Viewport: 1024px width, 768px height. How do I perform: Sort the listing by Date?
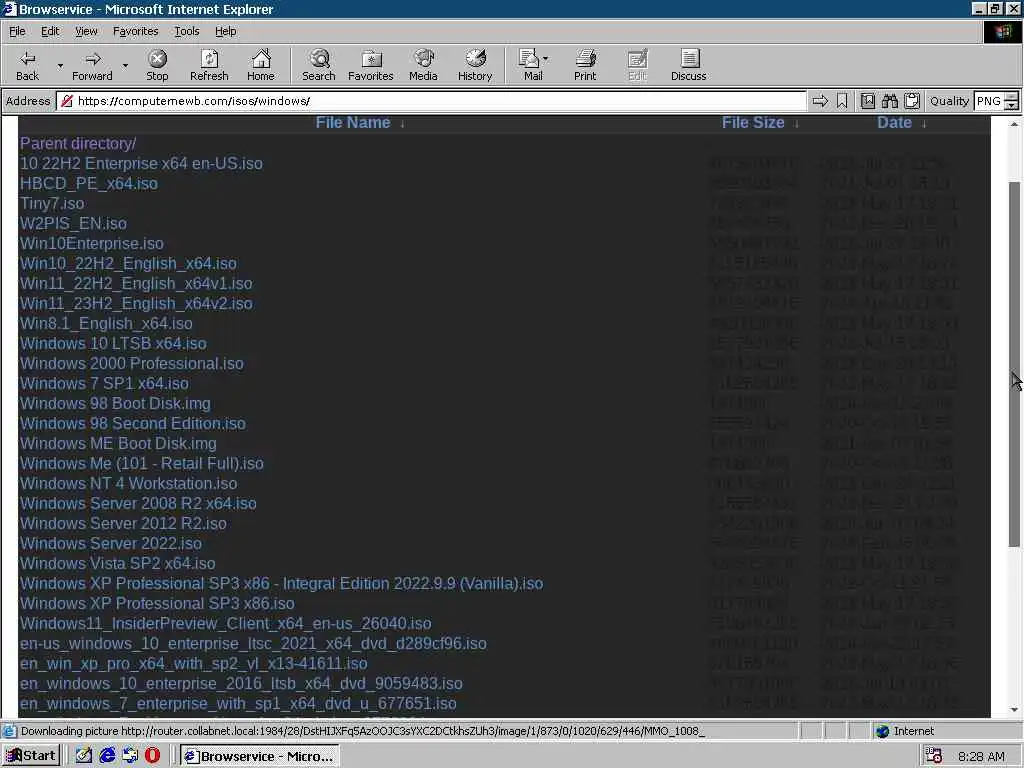click(x=894, y=123)
